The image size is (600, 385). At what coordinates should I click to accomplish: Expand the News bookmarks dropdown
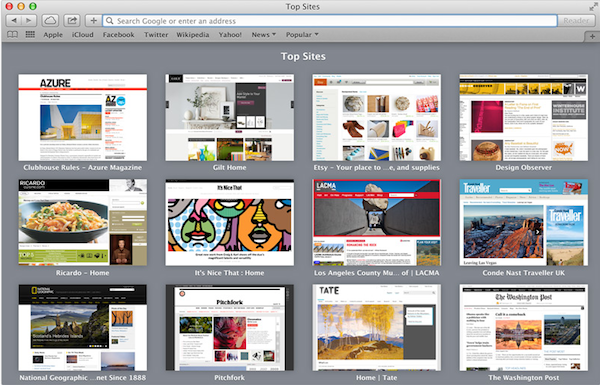coord(264,35)
